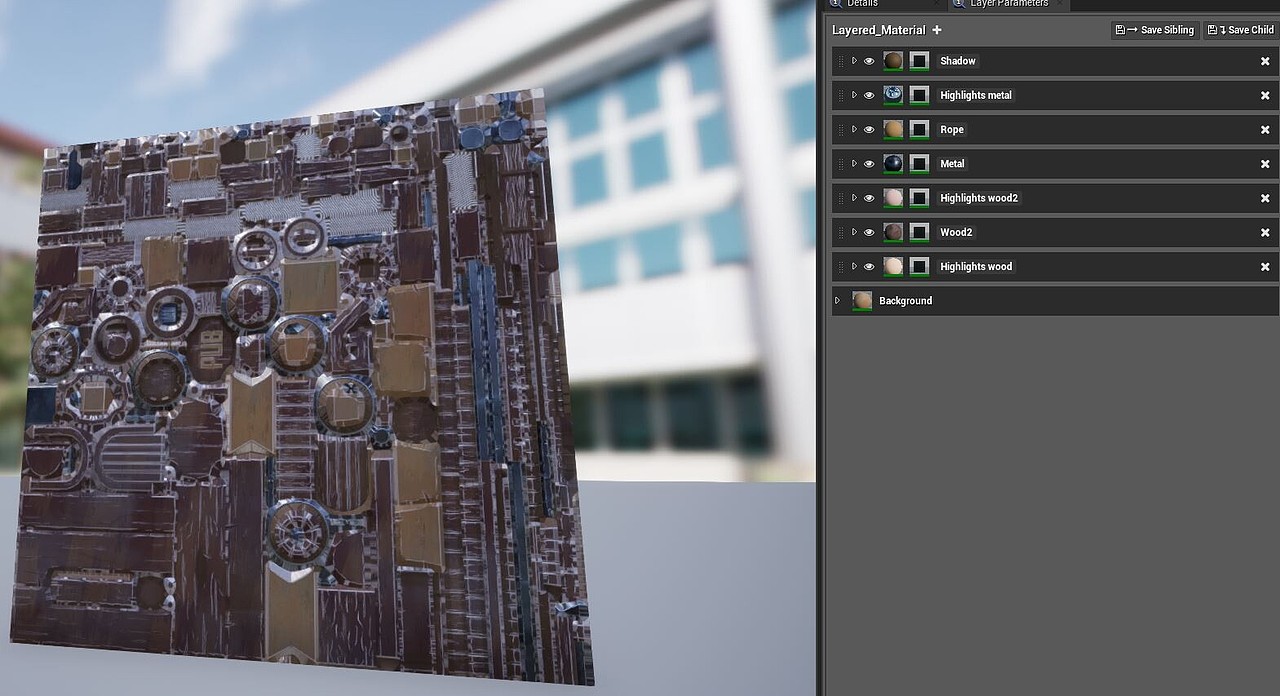Viewport: 1280px width, 696px height.
Task: Select the Background layer material thumbnail
Action: pyautogui.click(x=862, y=300)
